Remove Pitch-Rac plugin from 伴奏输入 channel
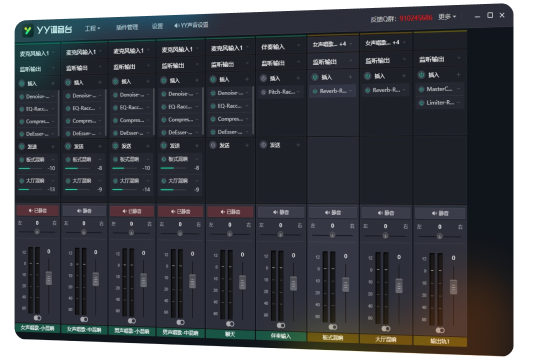Viewport: 540px width, 360px height. (298, 92)
